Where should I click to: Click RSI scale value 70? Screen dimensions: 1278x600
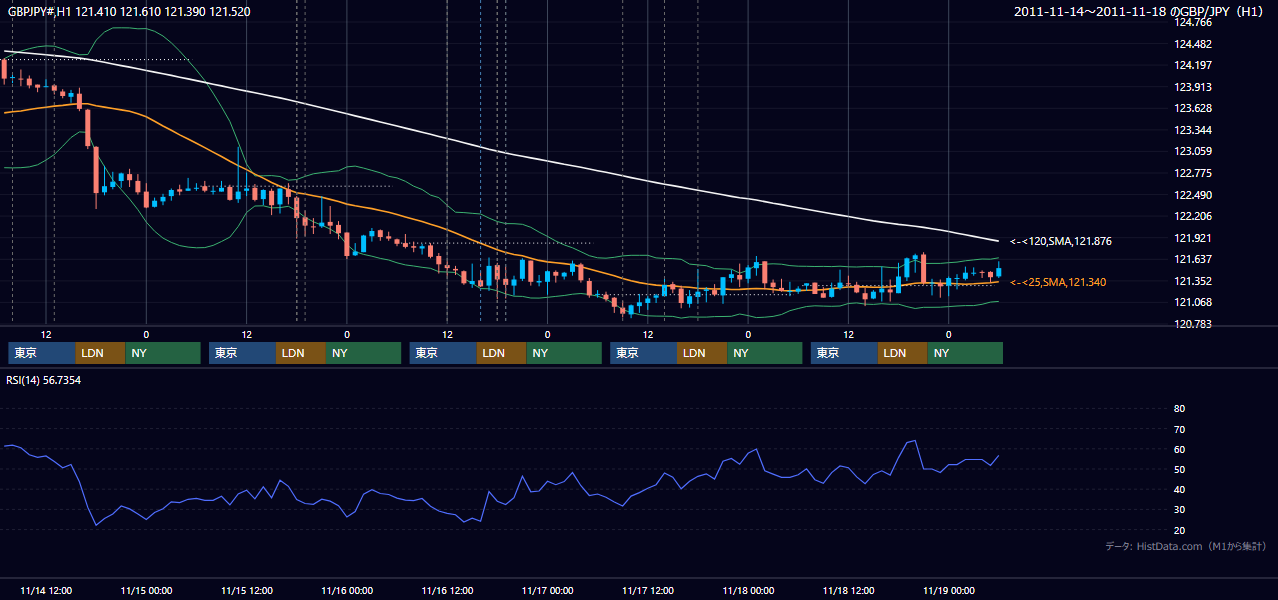click(x=1179, y=429)
